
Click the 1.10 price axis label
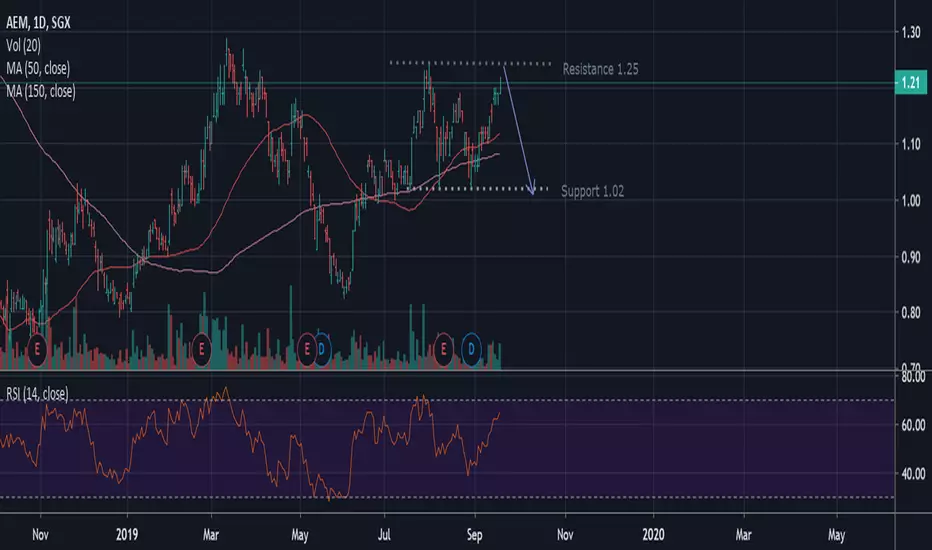910,144
